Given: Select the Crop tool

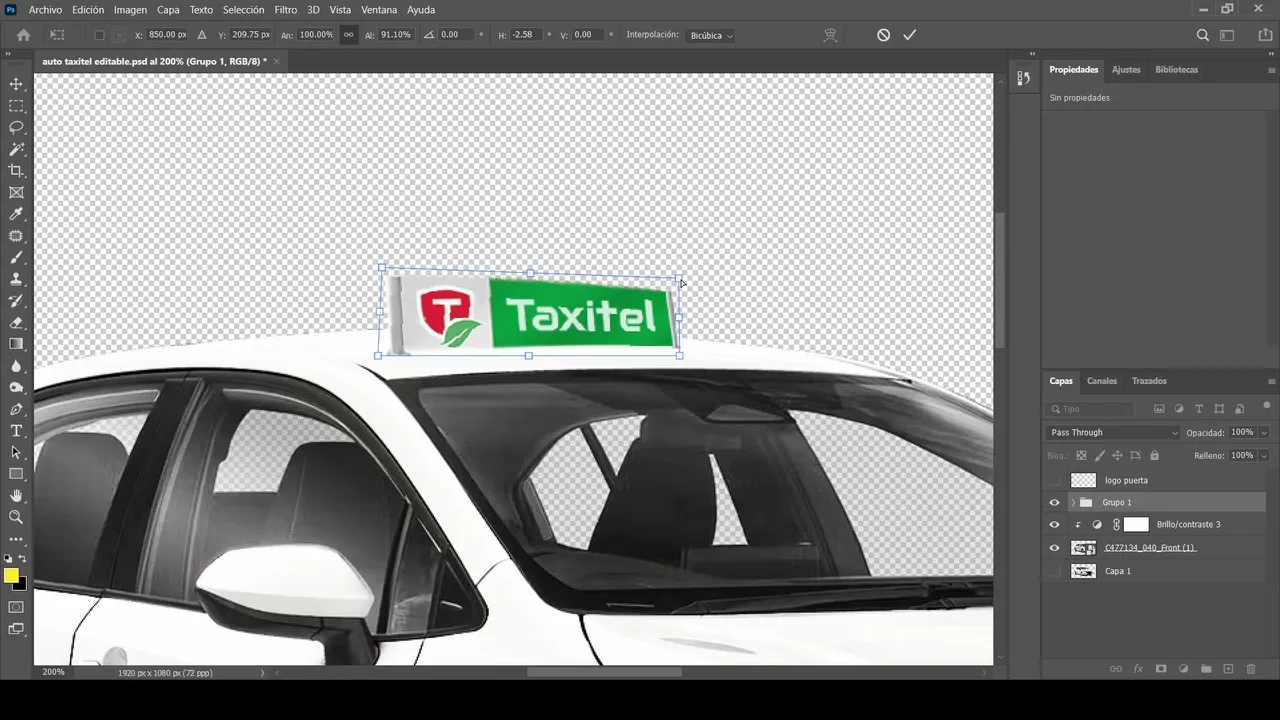Looking at the screenshot, I should click(x=16, y=171).
